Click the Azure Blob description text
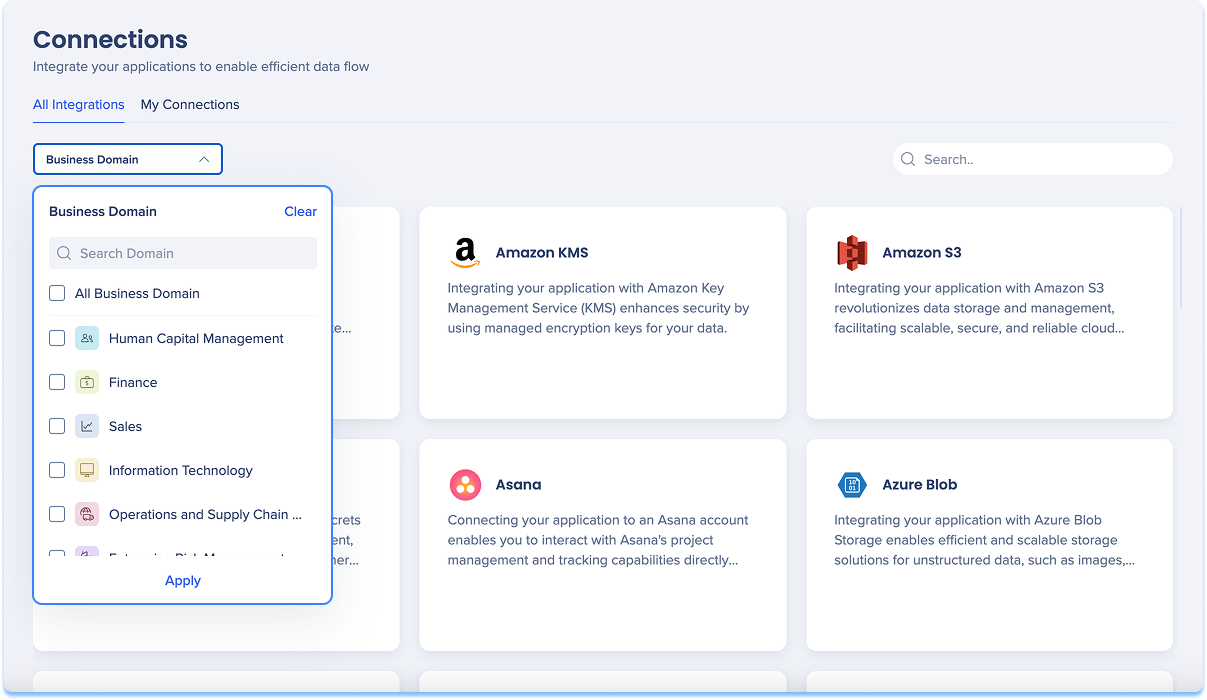The image size is (1207, 700). point(985,540)
